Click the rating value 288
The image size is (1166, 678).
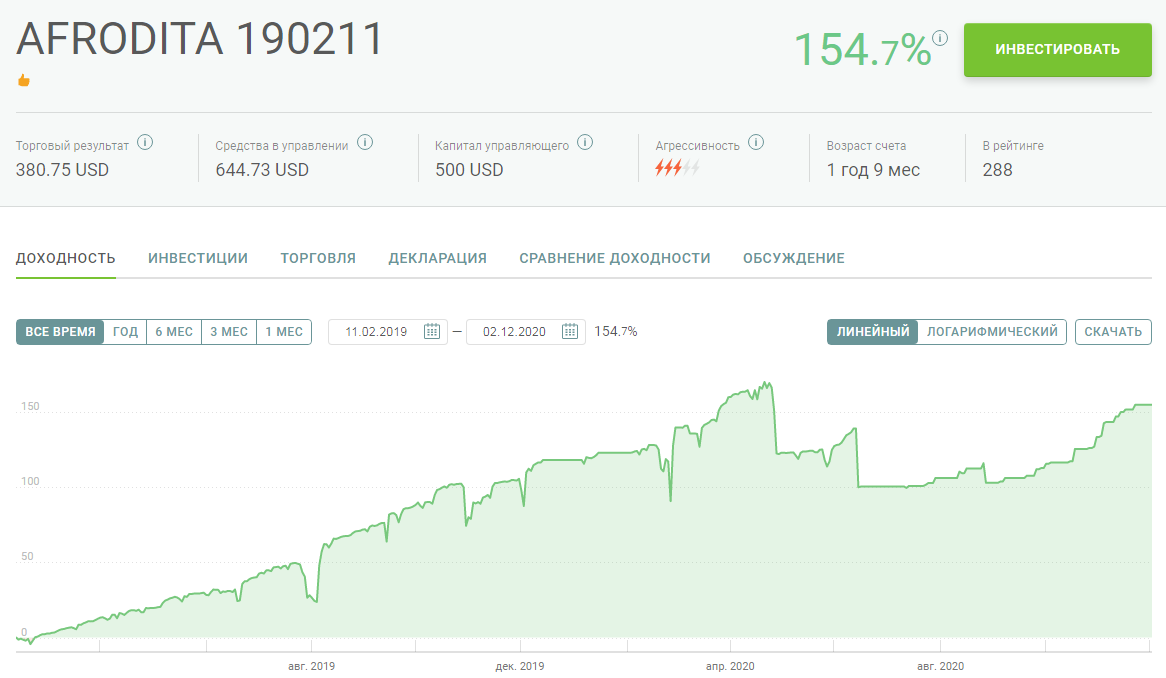pyautogui.click(x=997, y=170)
